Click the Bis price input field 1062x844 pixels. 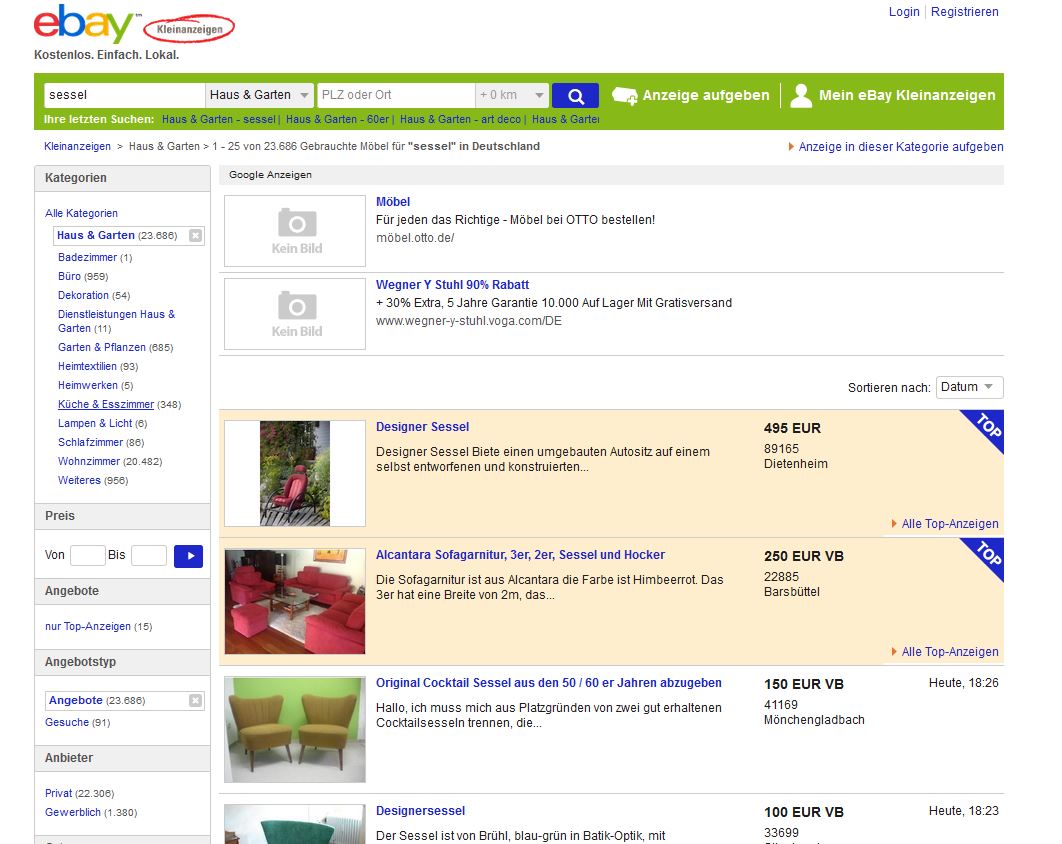[149, 555]
